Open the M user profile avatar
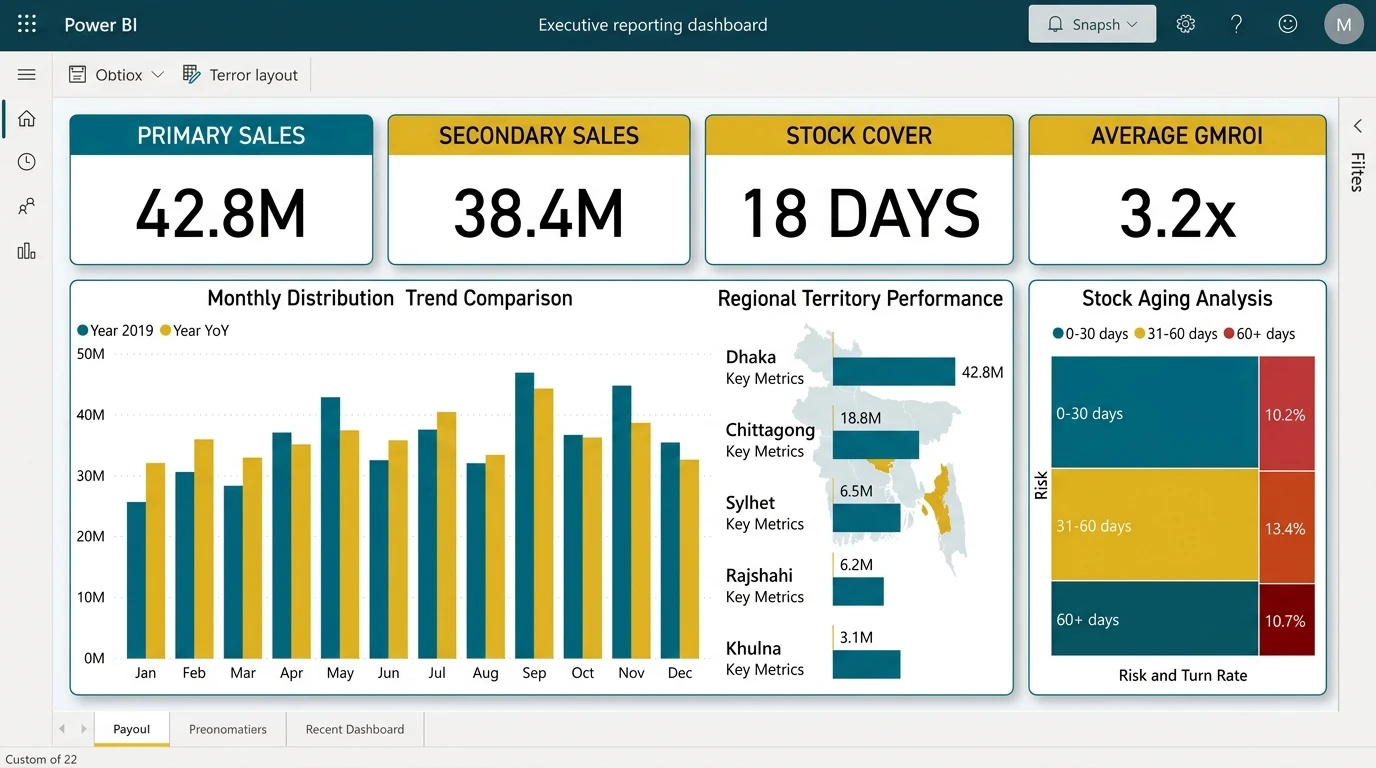 (1344, 24)
